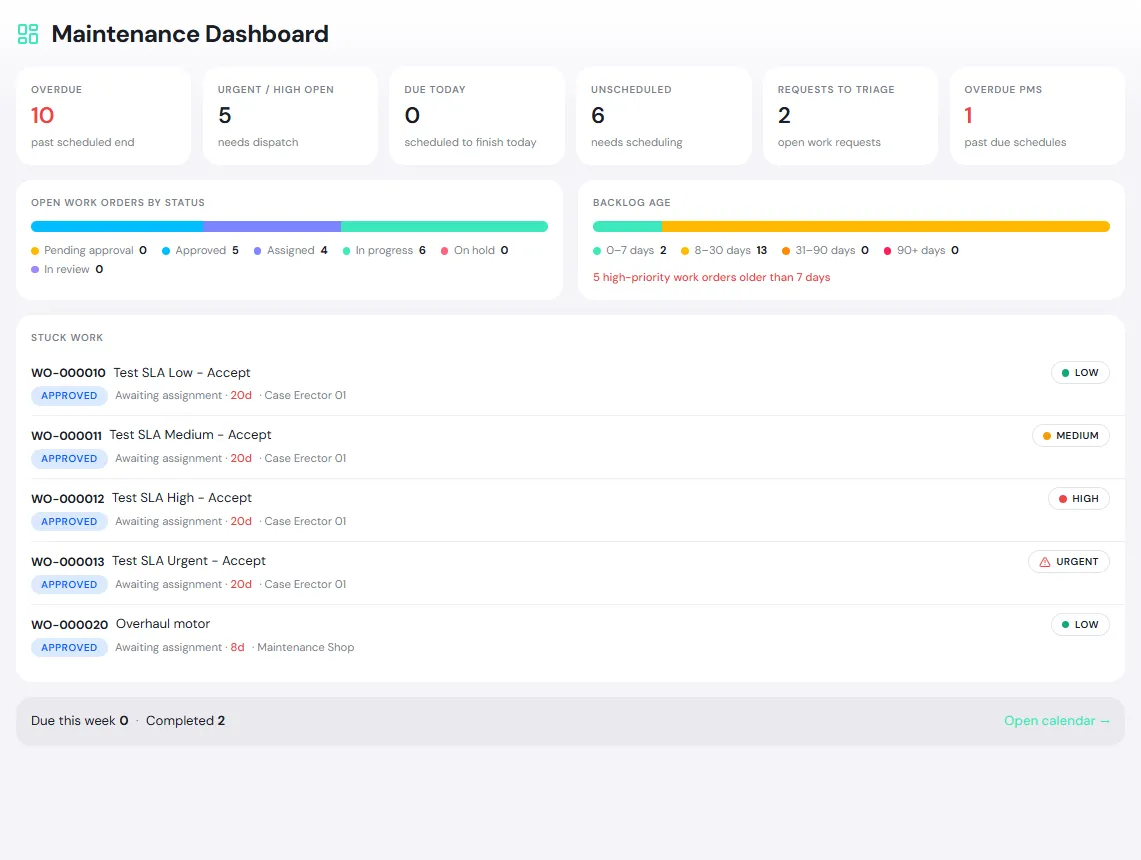Select the 31–90 days legend entry
The image size is (1141, 860).
pos(825,250)
